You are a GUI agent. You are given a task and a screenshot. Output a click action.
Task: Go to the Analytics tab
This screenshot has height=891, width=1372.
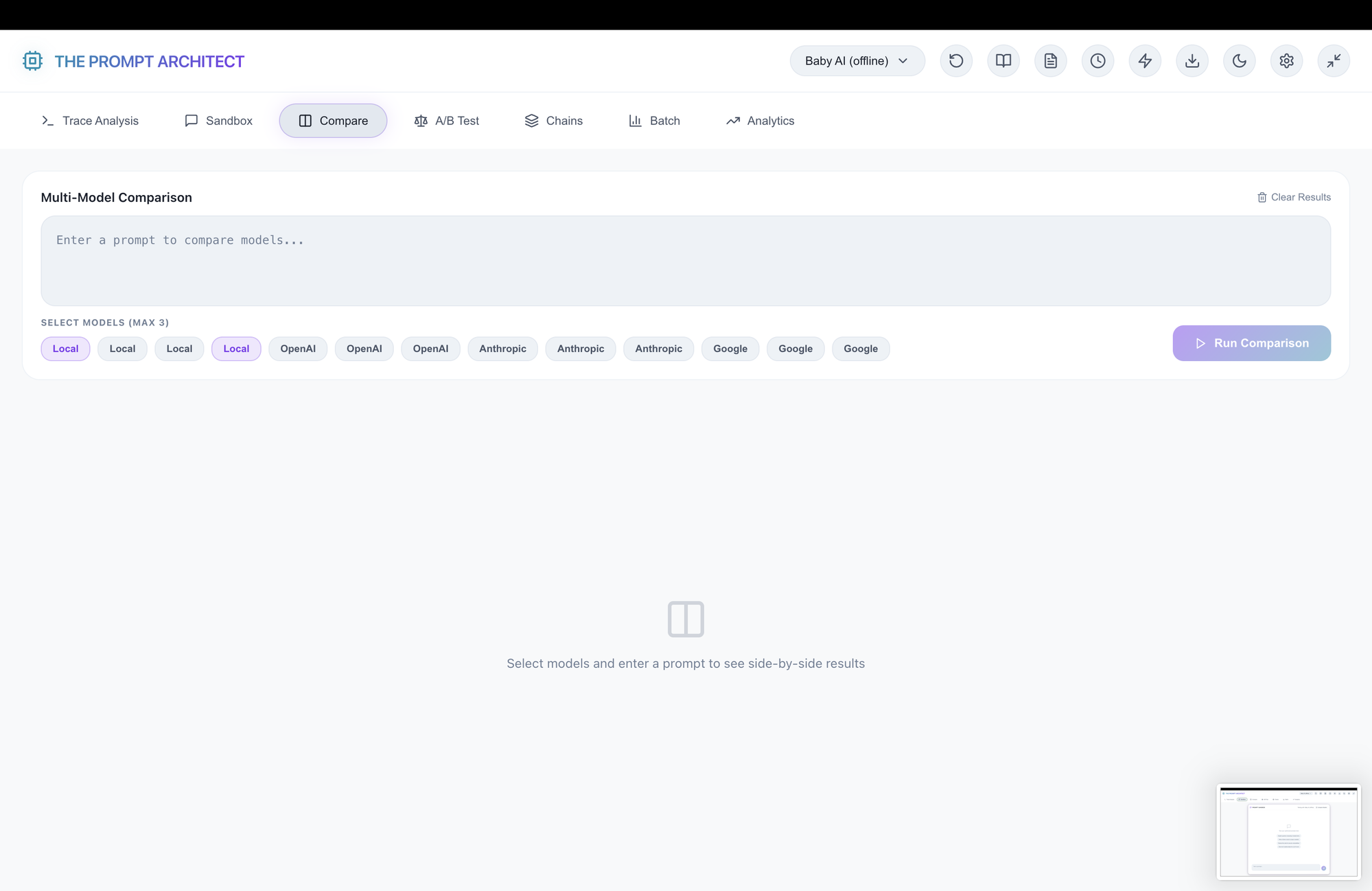(760, 121)
